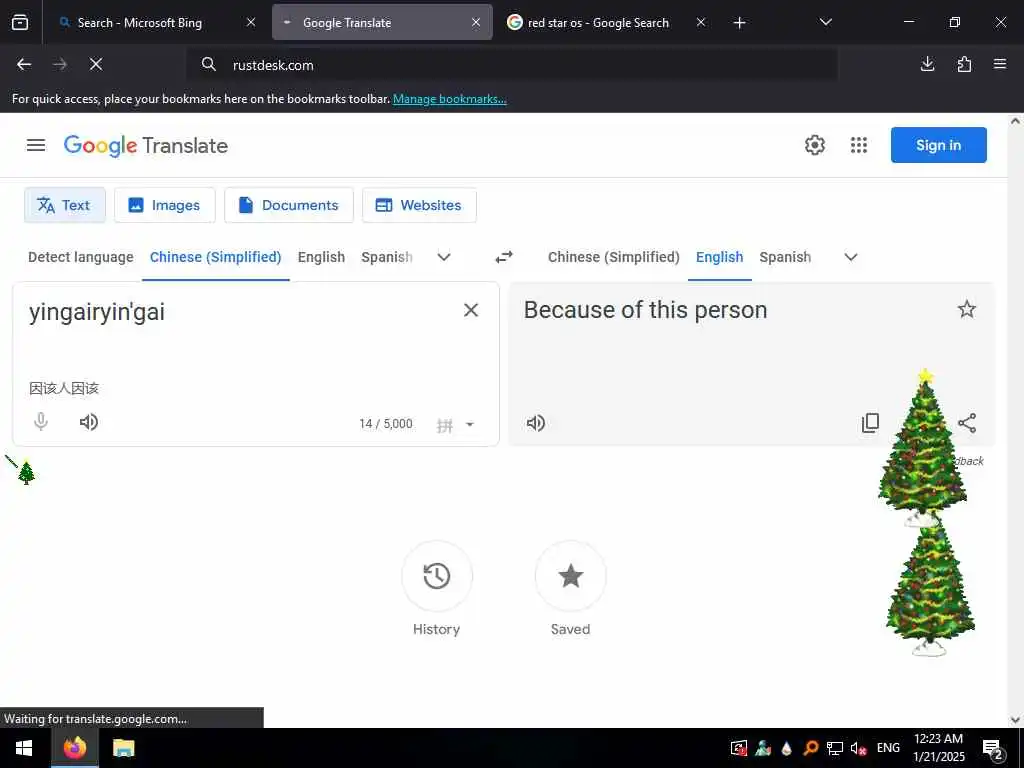Open File Explorer from the taskbar
The height and width of the screenshot is (768, 1024).
[x=123, y=748]
